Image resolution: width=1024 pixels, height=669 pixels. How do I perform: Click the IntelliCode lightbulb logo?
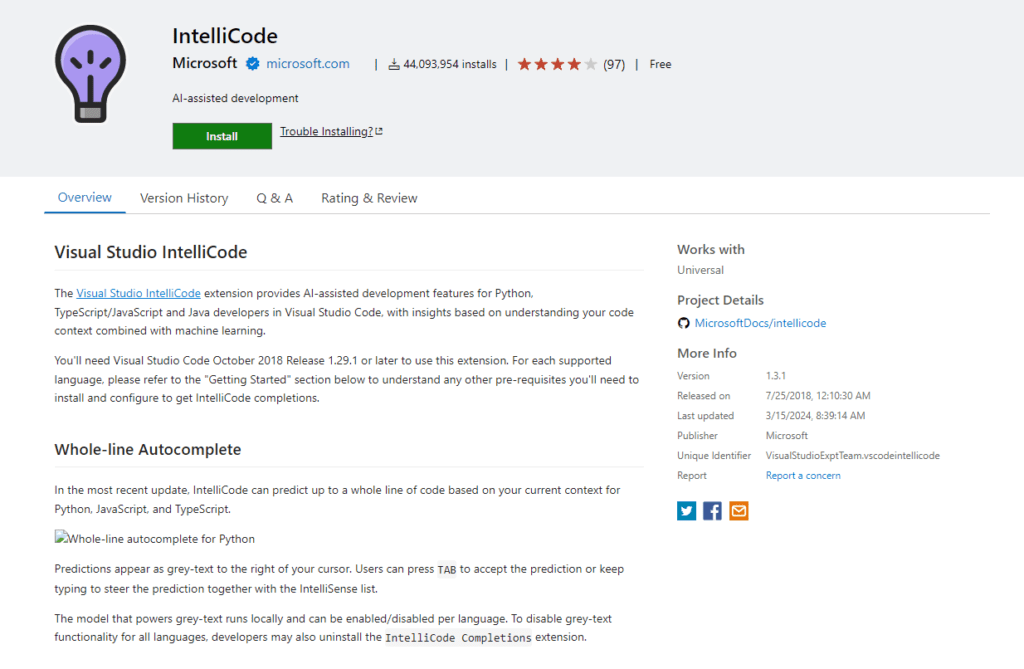point(90,73)
